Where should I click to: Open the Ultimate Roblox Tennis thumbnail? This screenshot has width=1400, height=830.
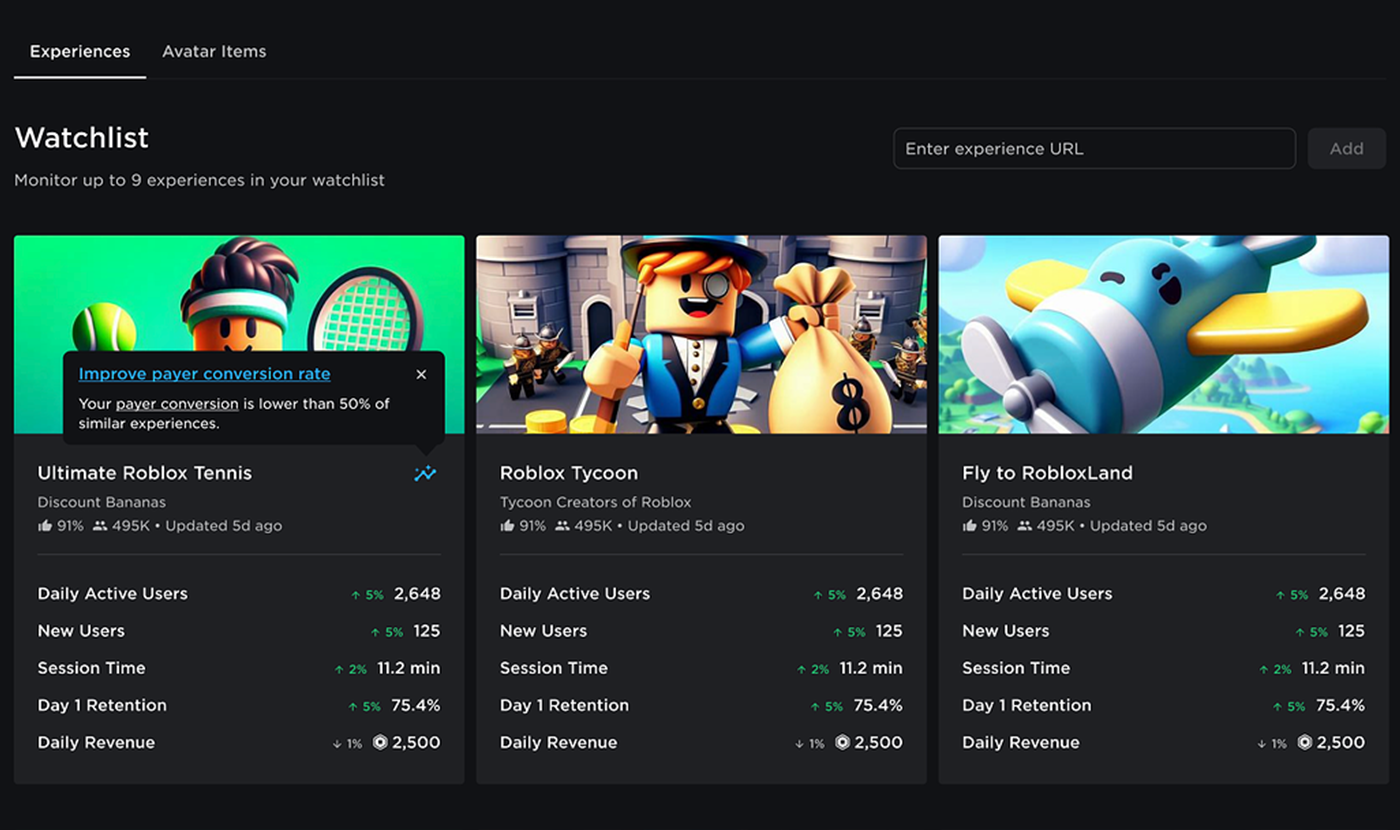pos(239,334)
